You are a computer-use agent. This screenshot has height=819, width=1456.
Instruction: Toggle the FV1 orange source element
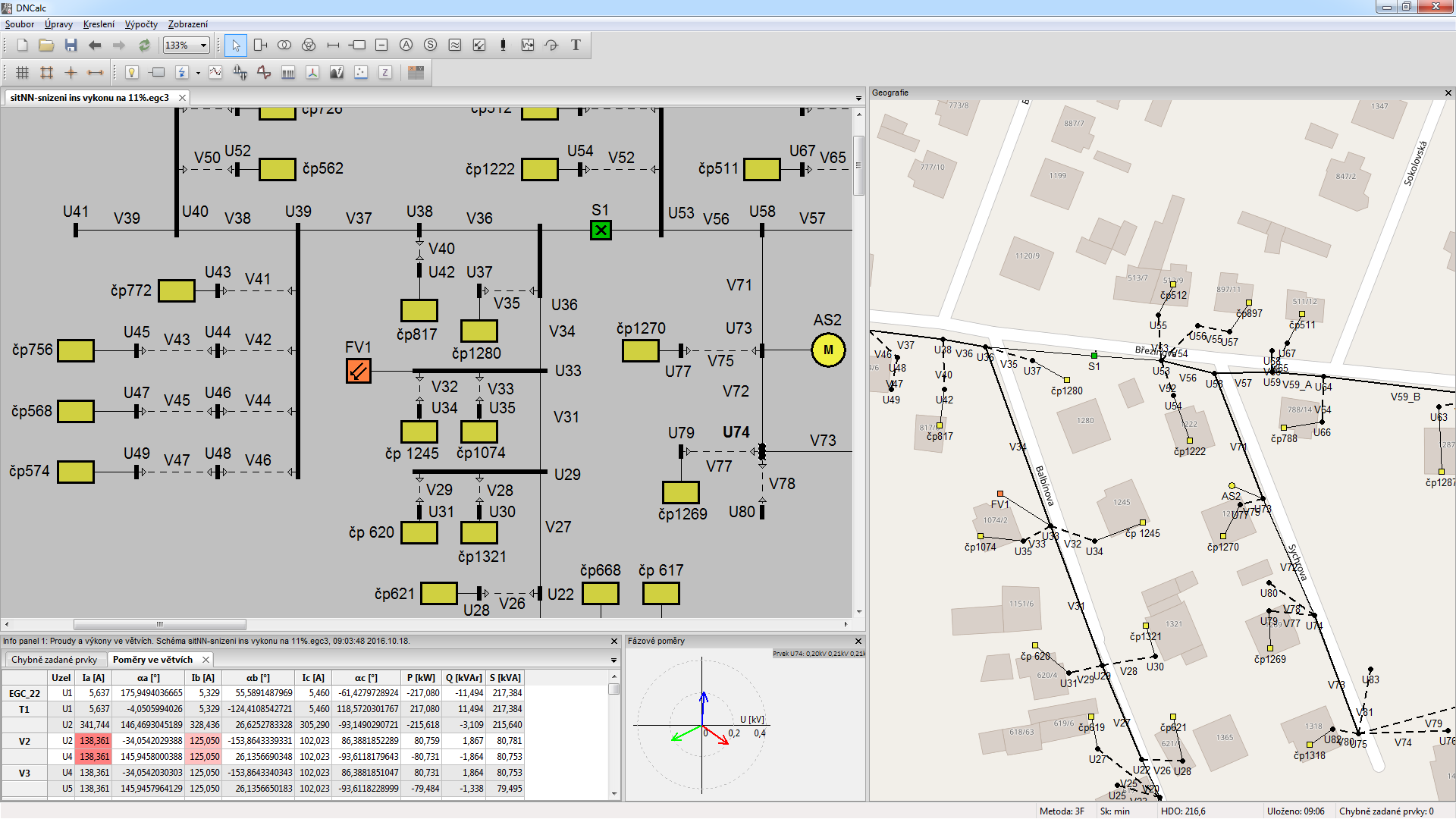358,371
